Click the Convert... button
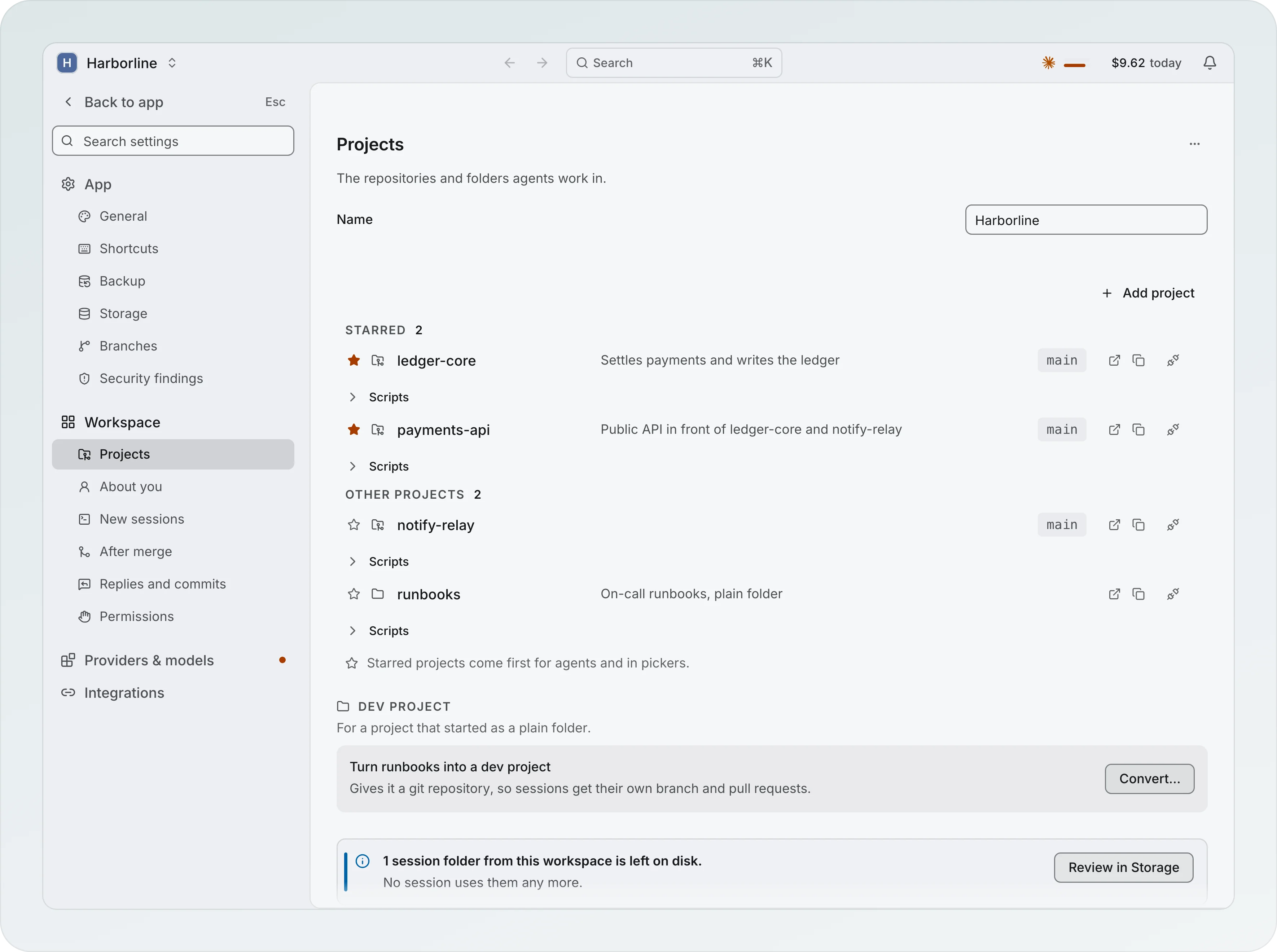This screenshot has width=1277, height=952. point(1149,779)
